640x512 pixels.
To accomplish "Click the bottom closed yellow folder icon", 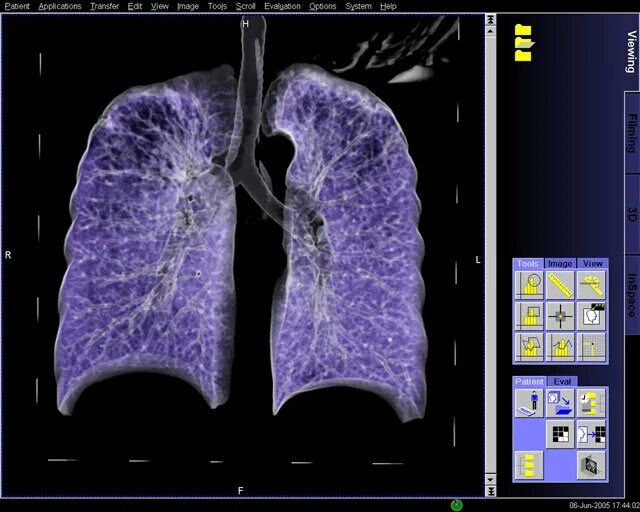I will 523,55.
